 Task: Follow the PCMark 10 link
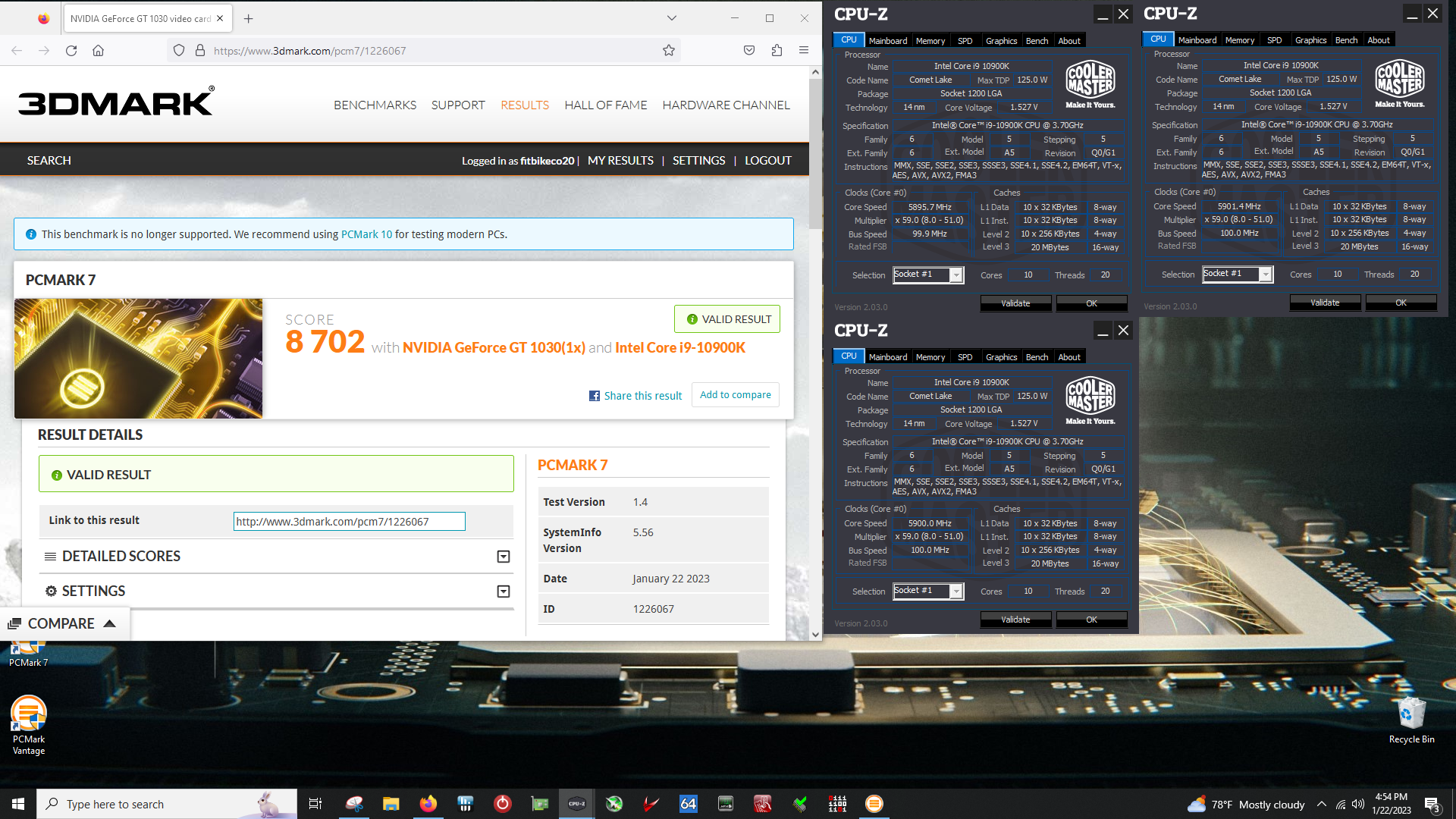pyautogui.click(x=366, y=234)
